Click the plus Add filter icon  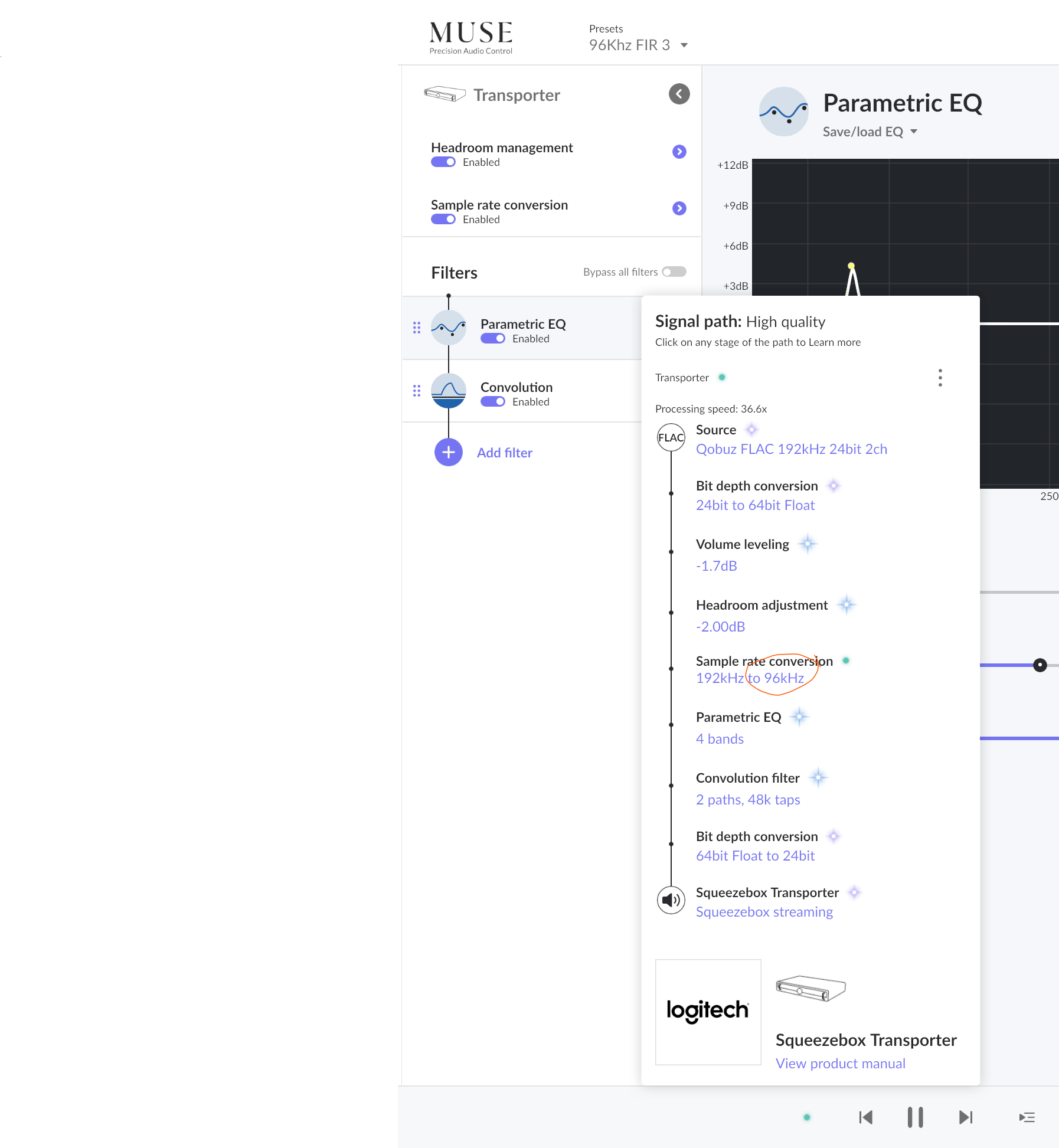point(449,453)
